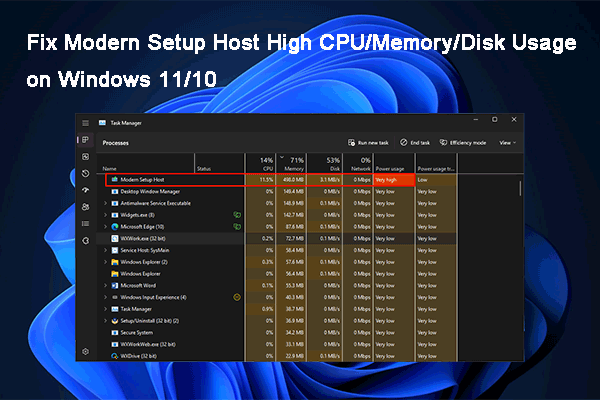Click the Windows Explorer (2) folder icon
The image size is (600, 400).
point(114,262)
